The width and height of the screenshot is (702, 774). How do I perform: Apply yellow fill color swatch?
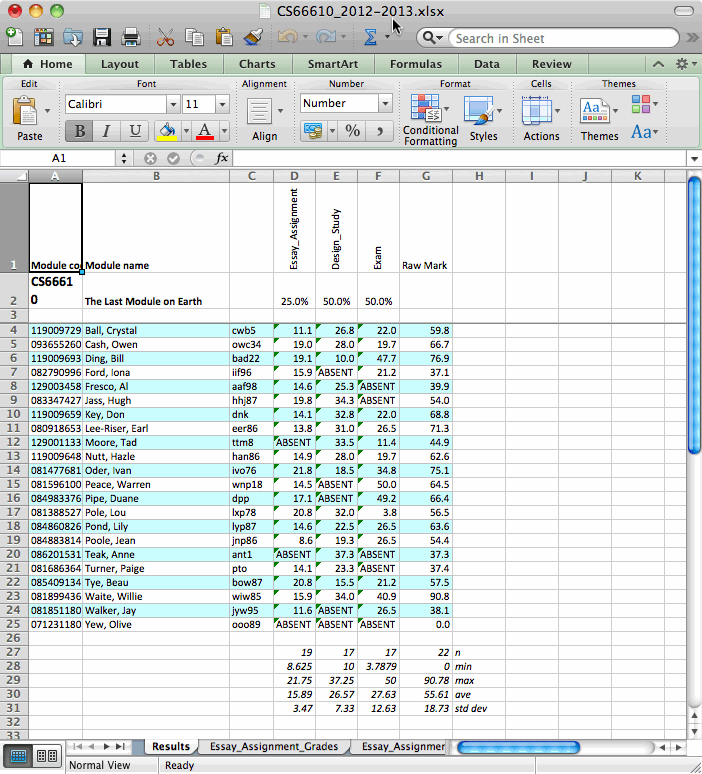(167, 131)
